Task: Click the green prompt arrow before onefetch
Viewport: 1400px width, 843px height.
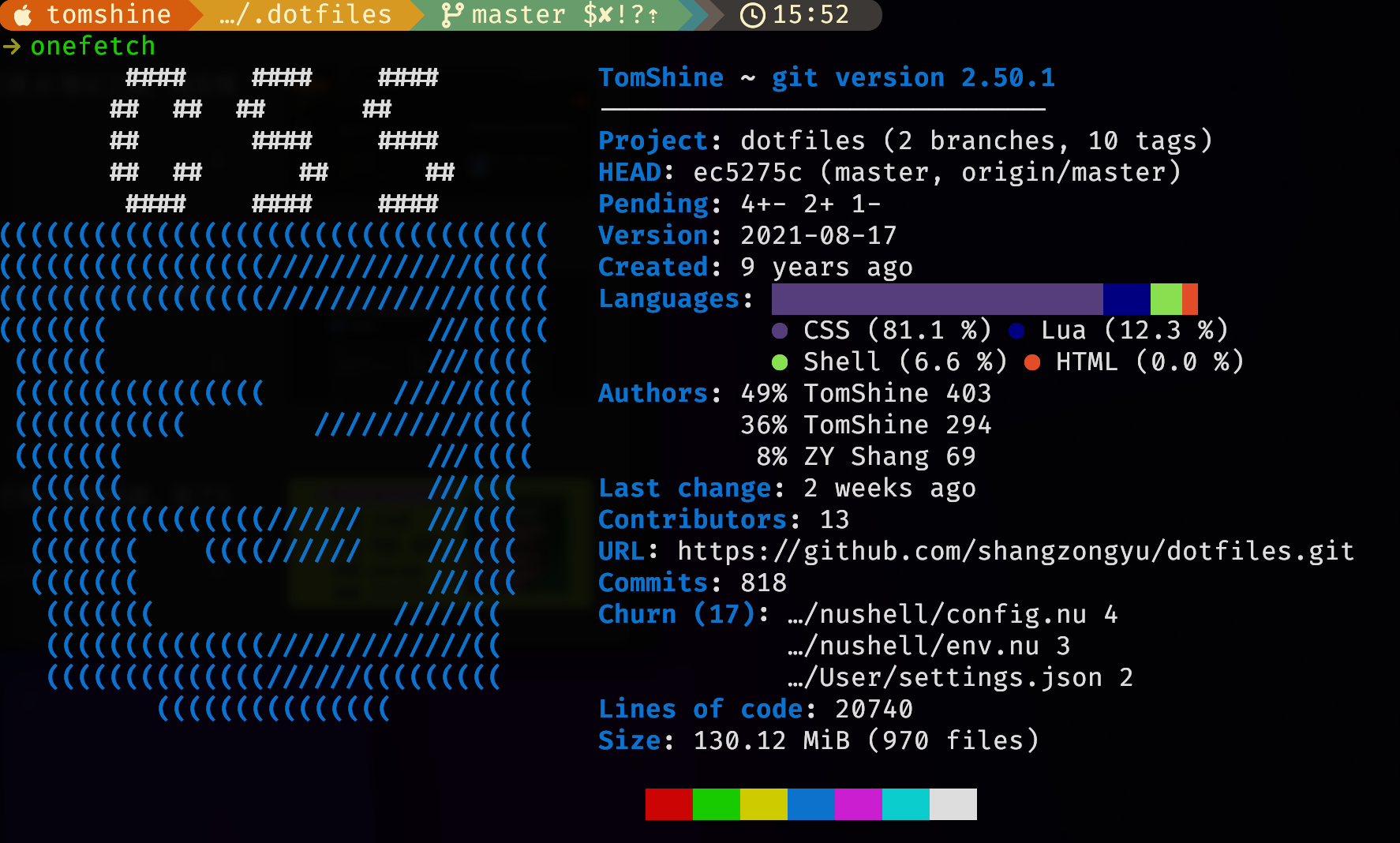Action: pyautogui.click(x=12, y=47)
